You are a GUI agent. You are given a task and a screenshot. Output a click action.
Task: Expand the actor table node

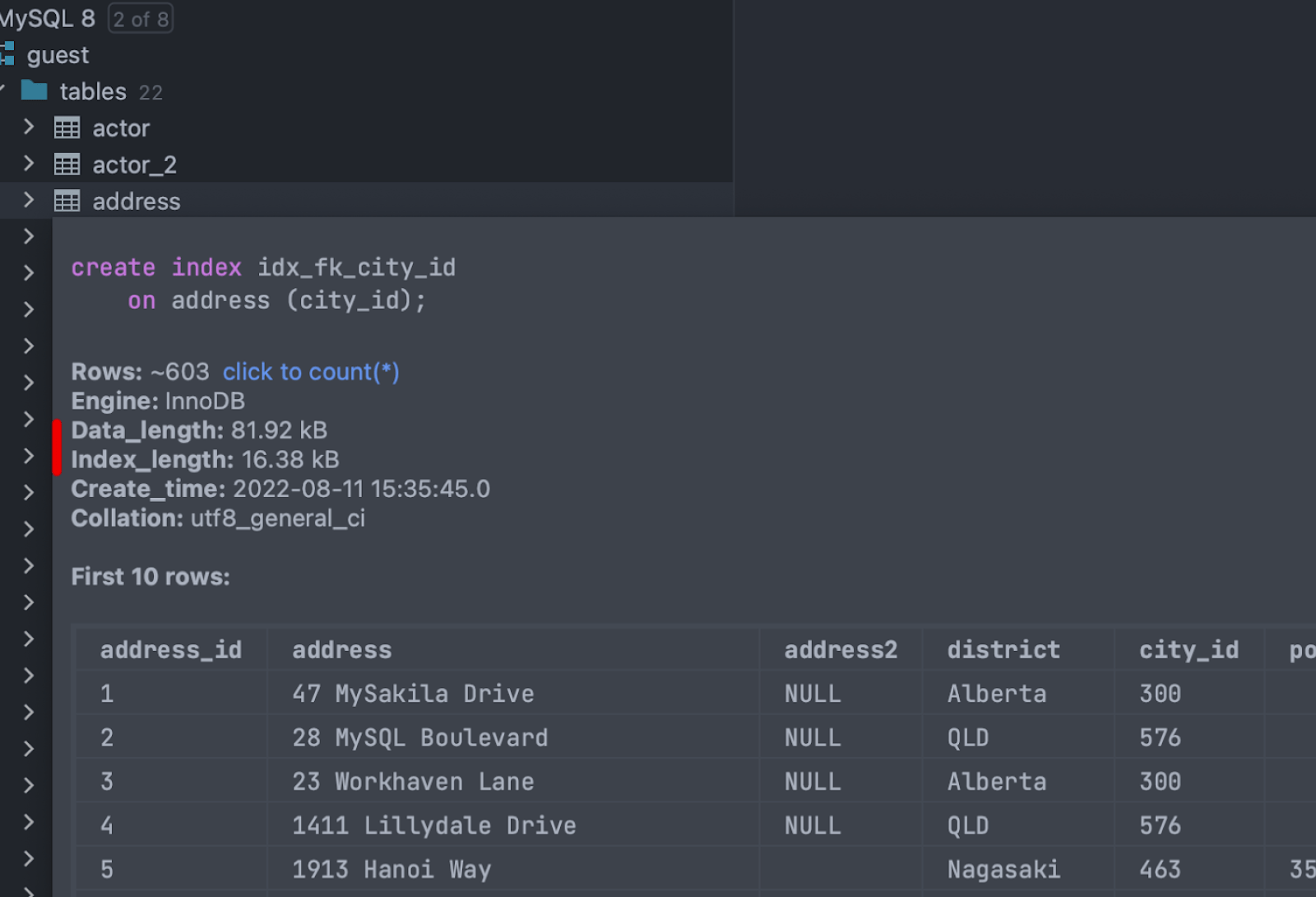29,127
